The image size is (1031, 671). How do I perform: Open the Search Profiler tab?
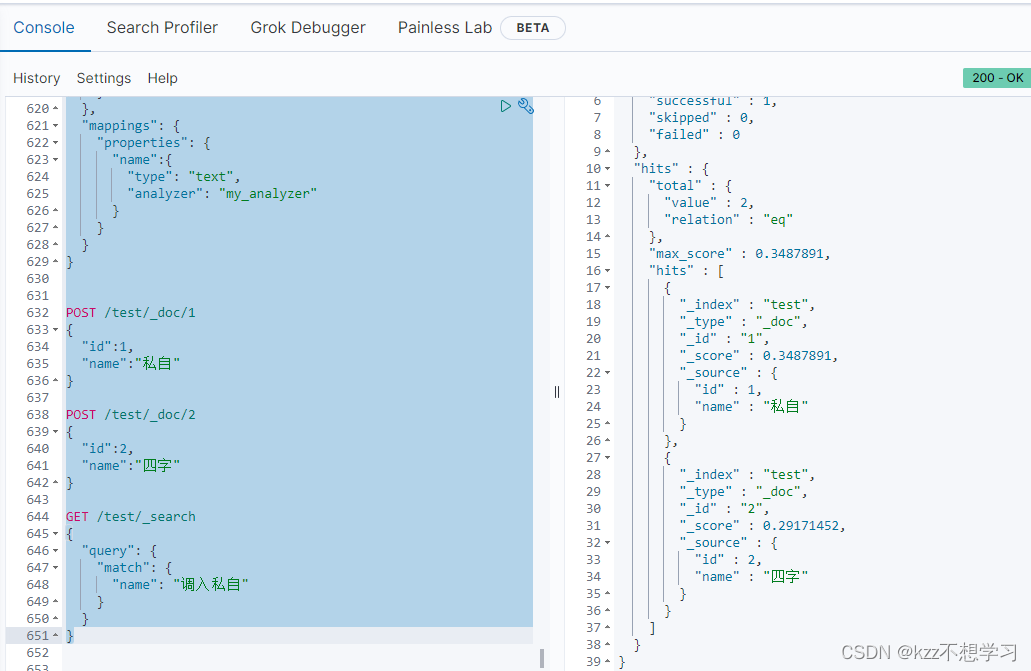pyautogui.click(x=162, y=28)
